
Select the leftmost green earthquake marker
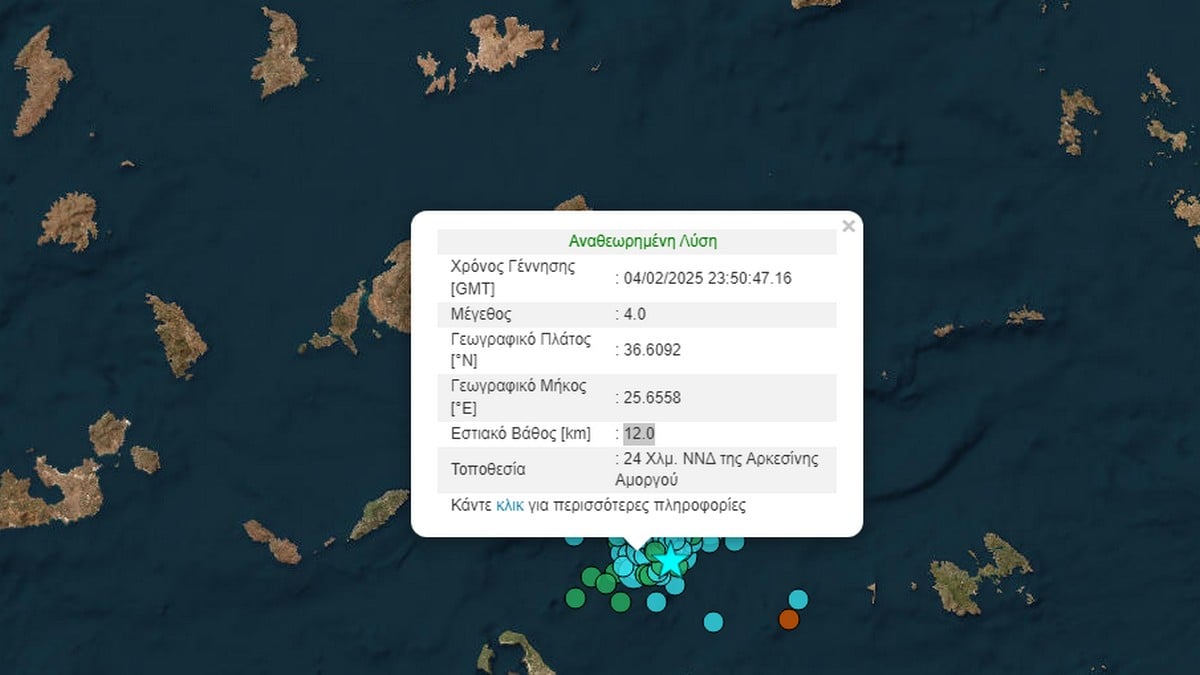point(575,598)
